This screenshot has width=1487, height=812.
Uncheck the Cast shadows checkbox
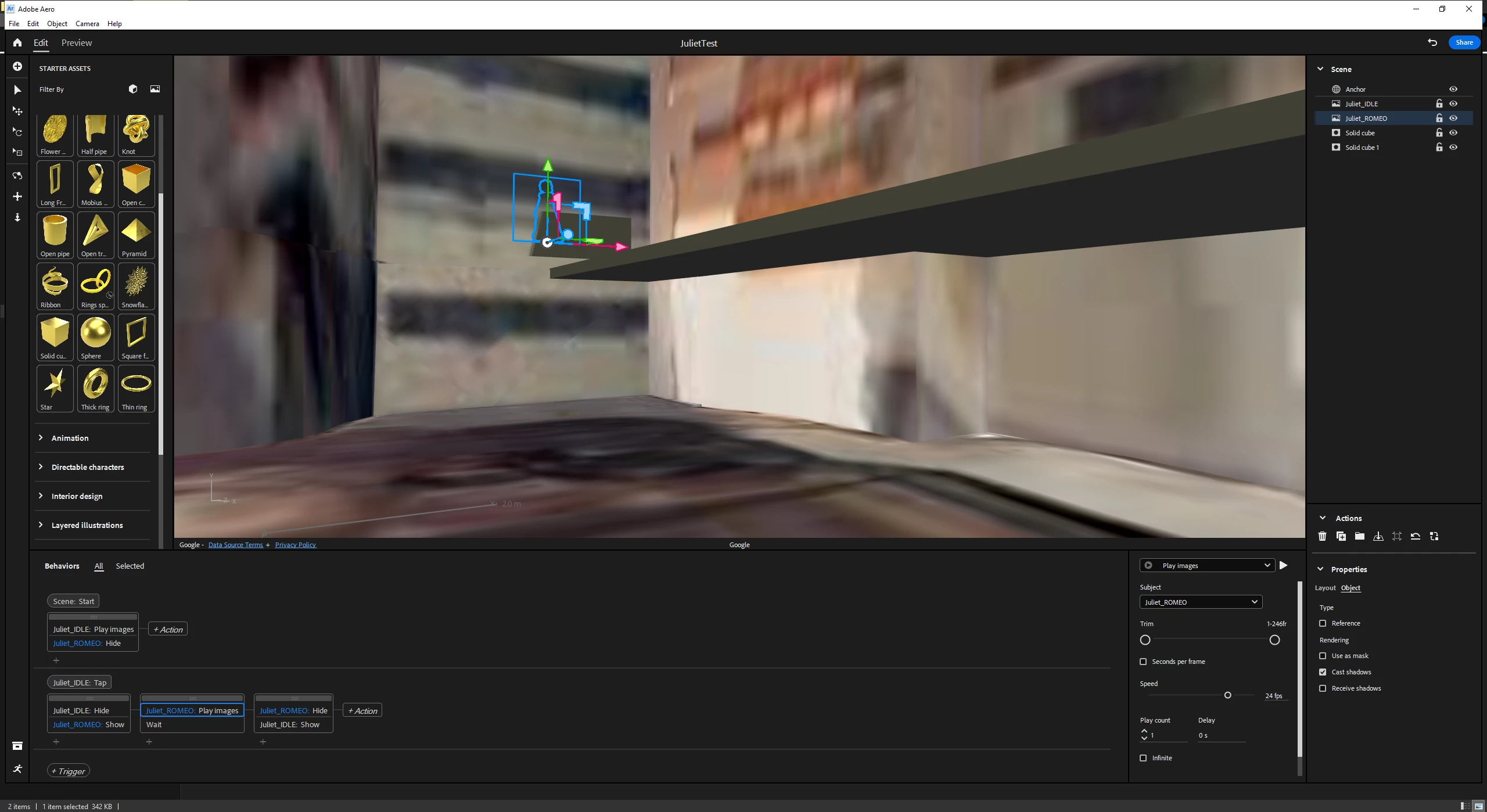(1323, 672)
